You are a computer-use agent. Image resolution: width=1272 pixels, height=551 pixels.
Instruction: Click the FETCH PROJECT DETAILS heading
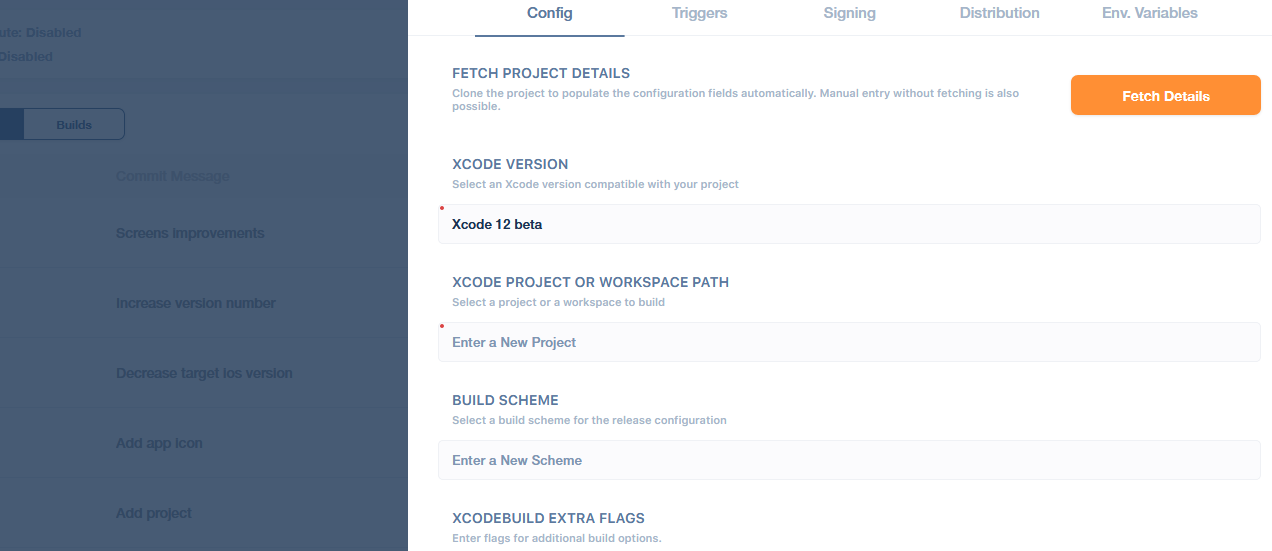(541, 73)
